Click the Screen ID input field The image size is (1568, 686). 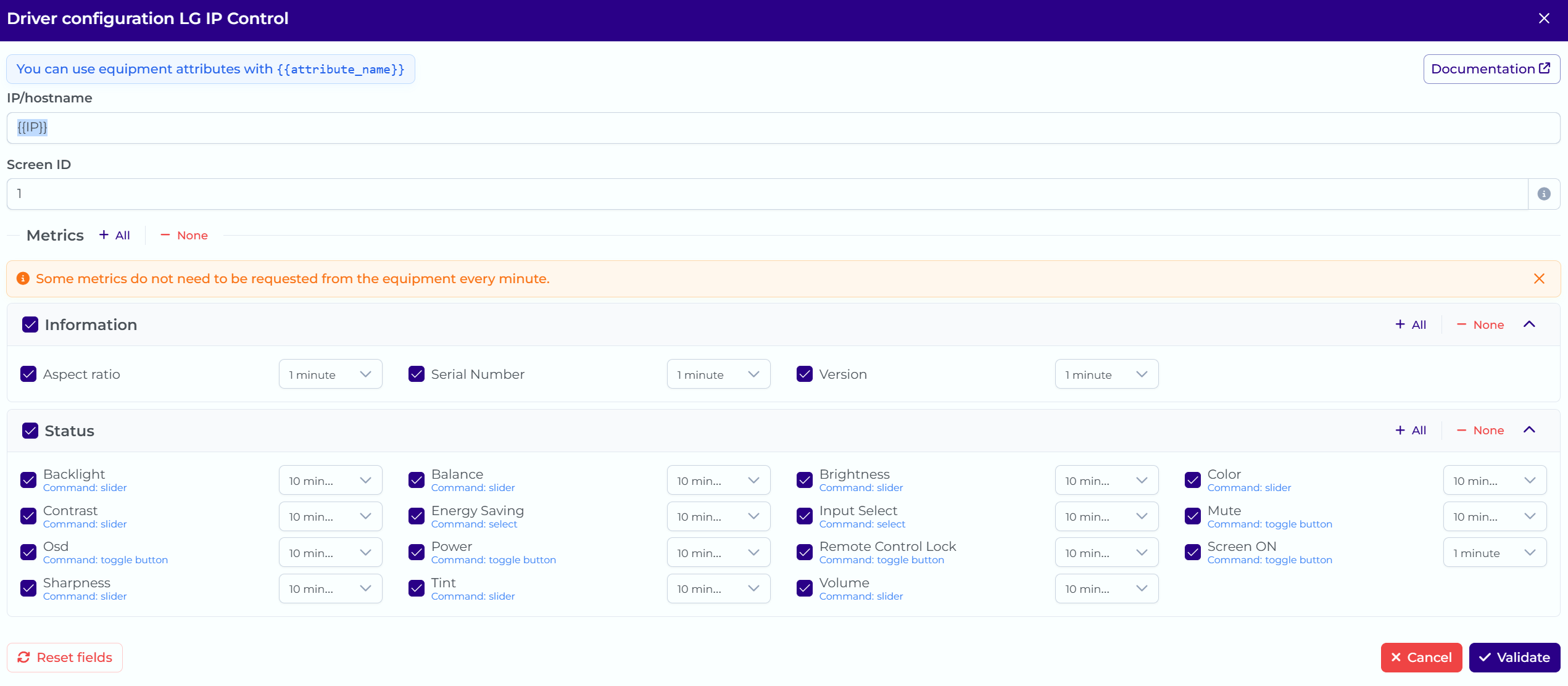coord(767,194)
